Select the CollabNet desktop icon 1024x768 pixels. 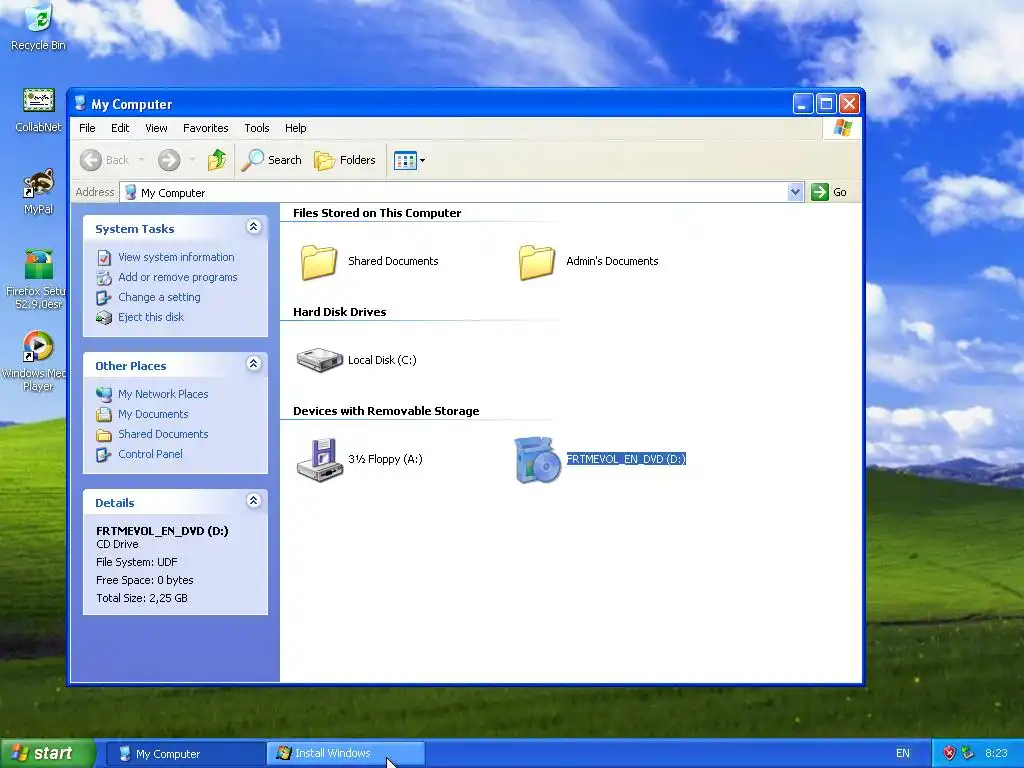click(x=38, y=110)
